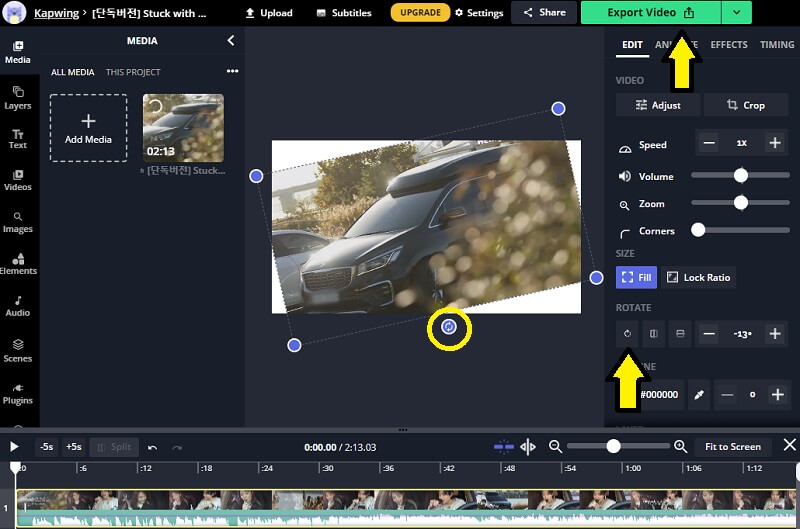
Task: Select the Text tool in sidebar
Action: [18, 138]
